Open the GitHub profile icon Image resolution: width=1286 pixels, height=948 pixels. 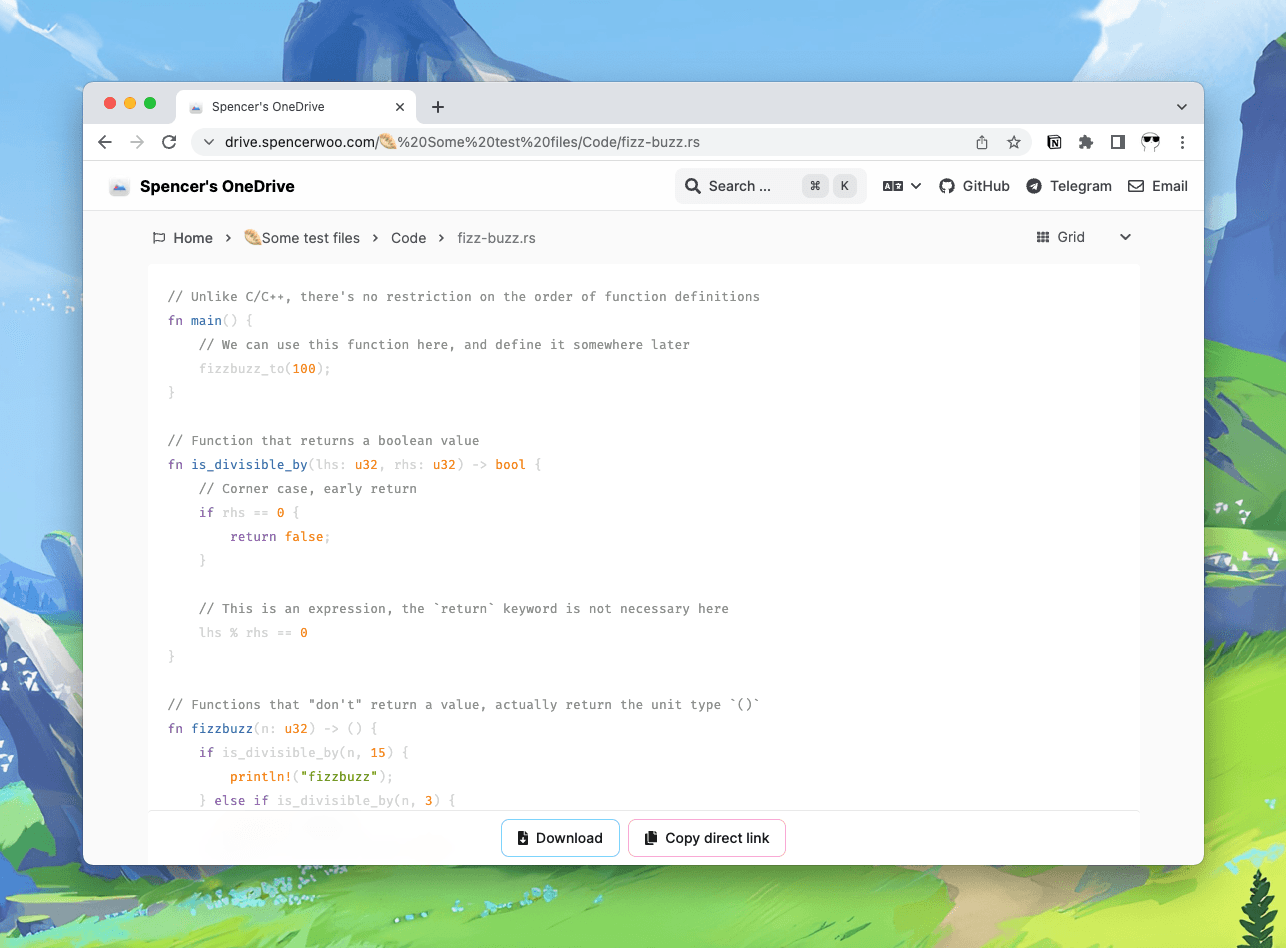(947, 186)
